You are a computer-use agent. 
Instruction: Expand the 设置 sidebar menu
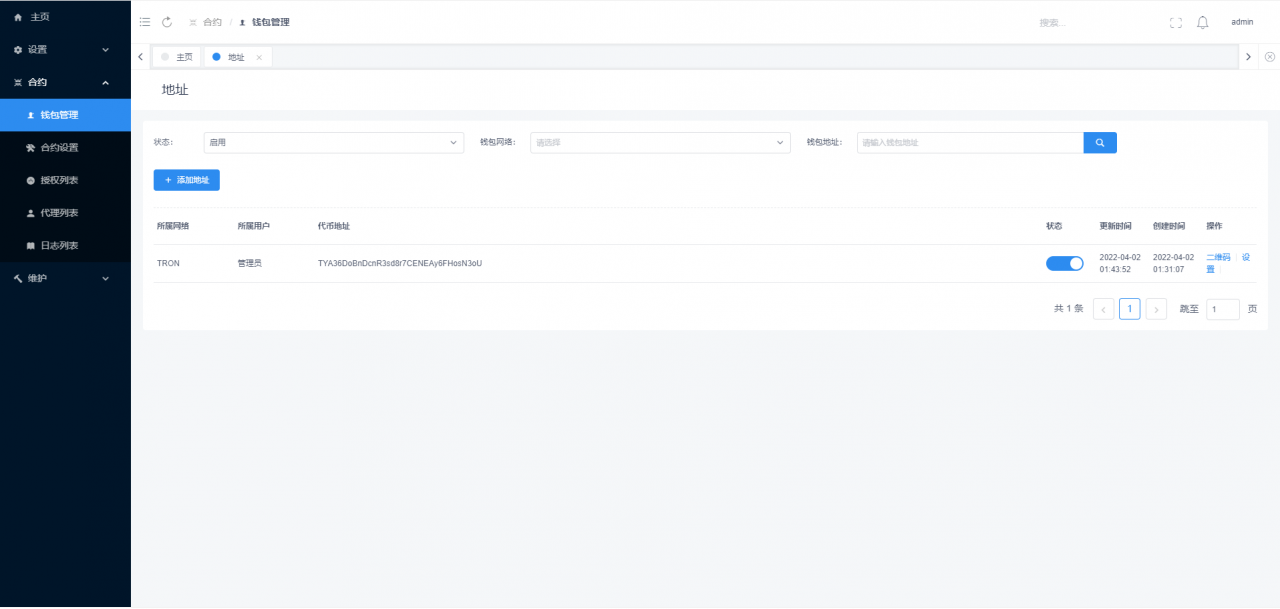pos(65,49)
